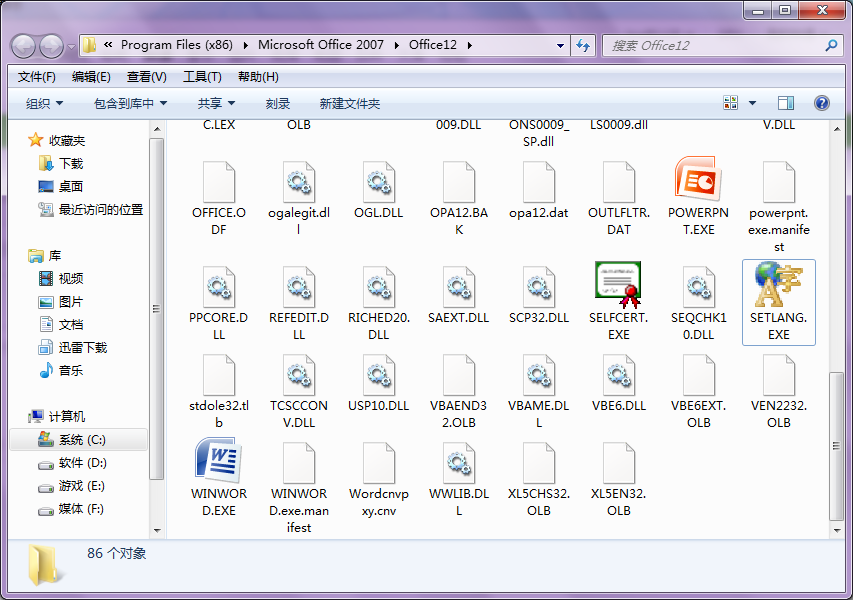Open the 组织 dropdown menu
The height and width of the screenshot is (600, 853).
[43, 102]
